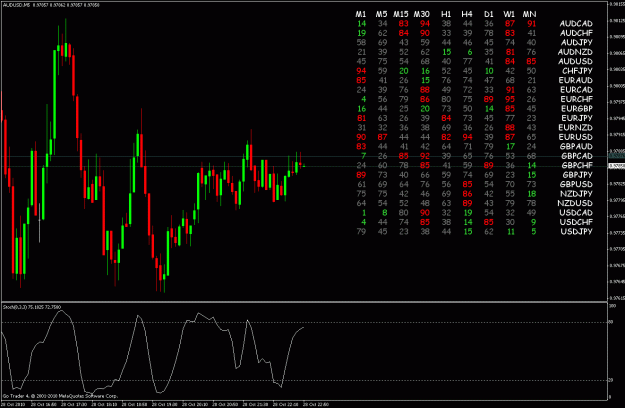Select the USDCAD pair label
The height and width of the screenshot is (408, 625).
click(x=576, y=213)
